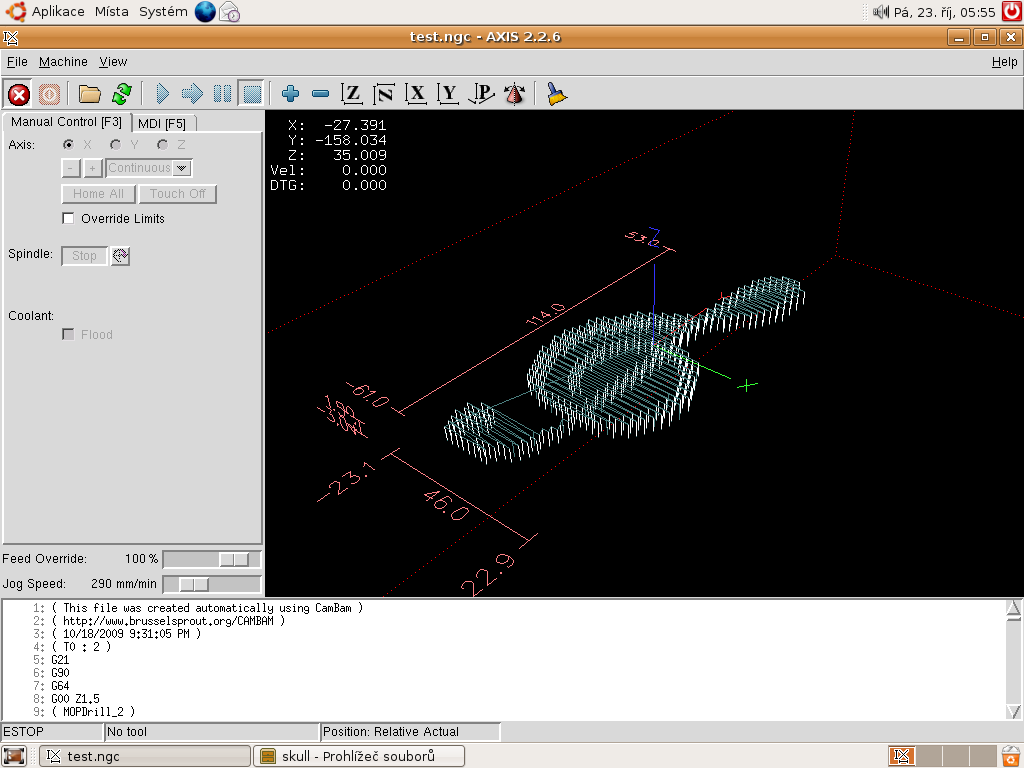Click the Home All button
The height and width of the screenshot is (768, 1024).
pos(98,194)
